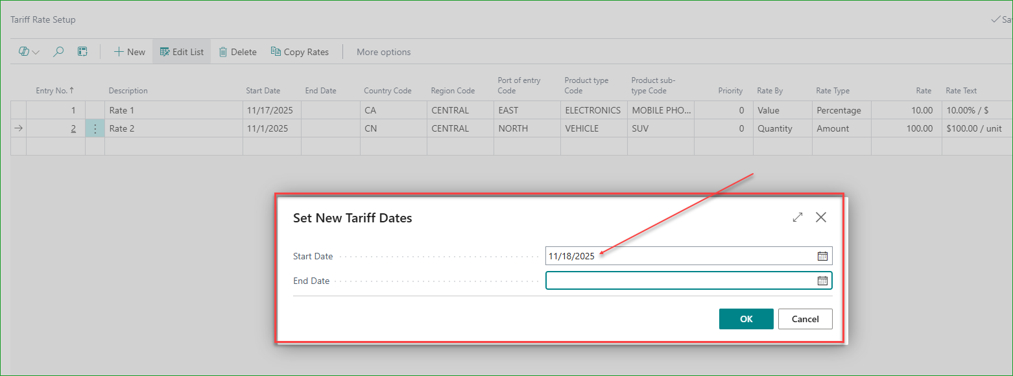Click rate value 100.00 cell
Viewport: 1013px width, 376px height.
pyautogui.click(x=906, y=129)
